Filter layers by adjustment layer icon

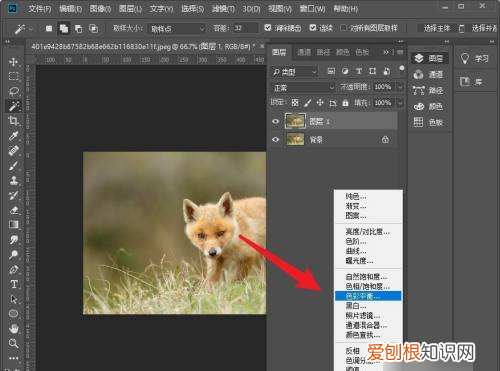345,71
